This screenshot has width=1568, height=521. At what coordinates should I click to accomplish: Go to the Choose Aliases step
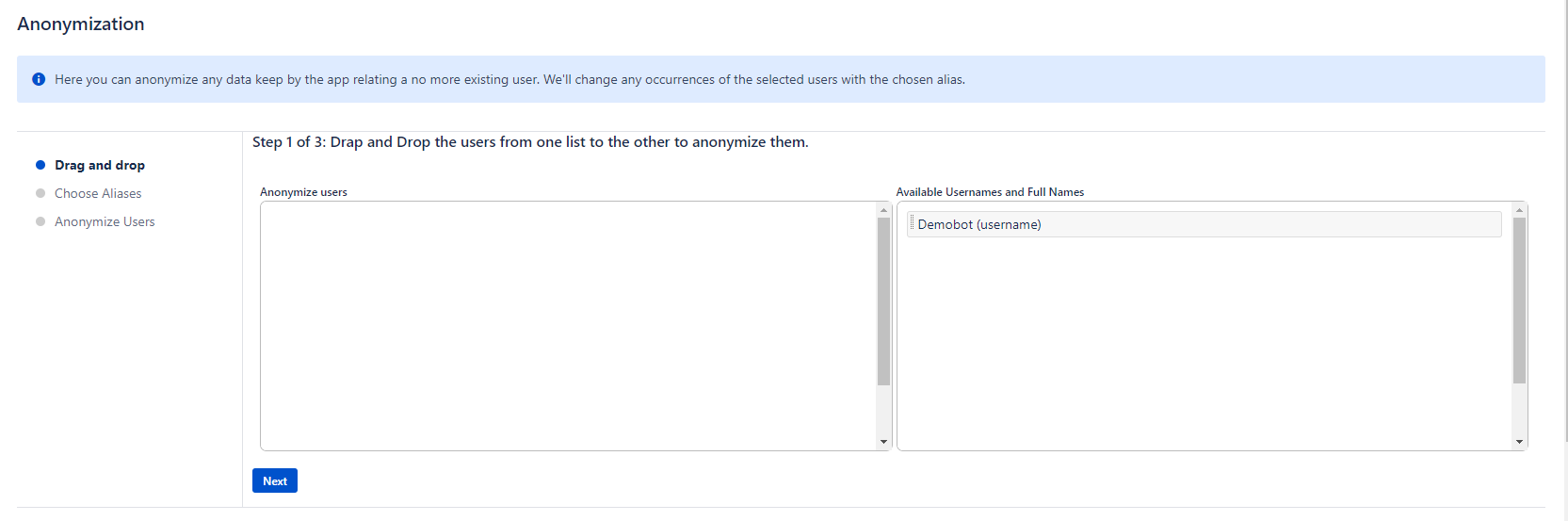(x=98, y=193)
